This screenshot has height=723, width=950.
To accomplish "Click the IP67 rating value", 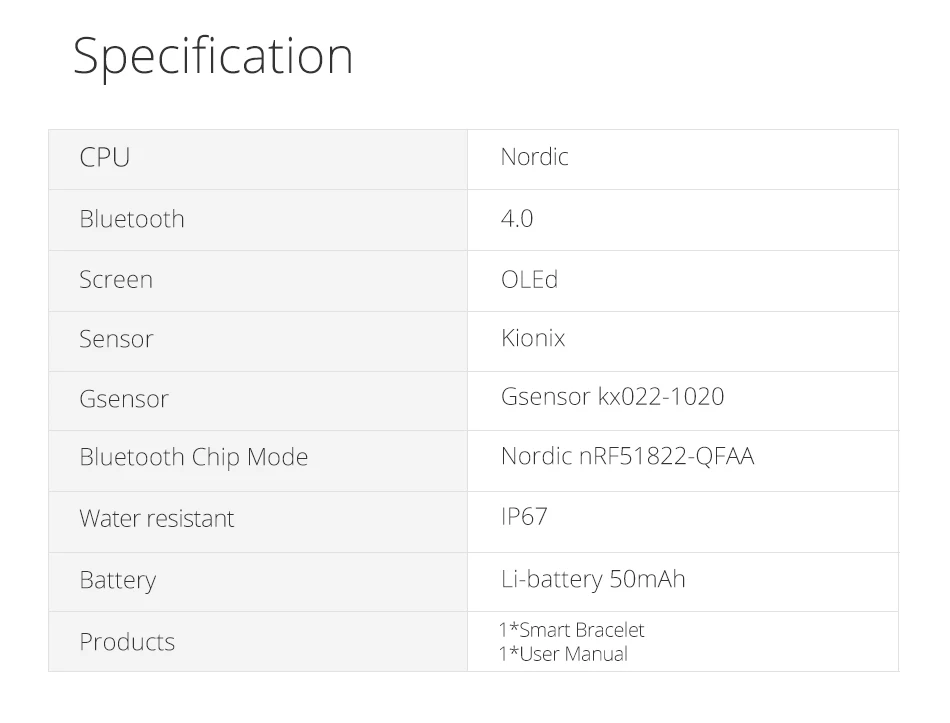I will [x=524, y=517].
